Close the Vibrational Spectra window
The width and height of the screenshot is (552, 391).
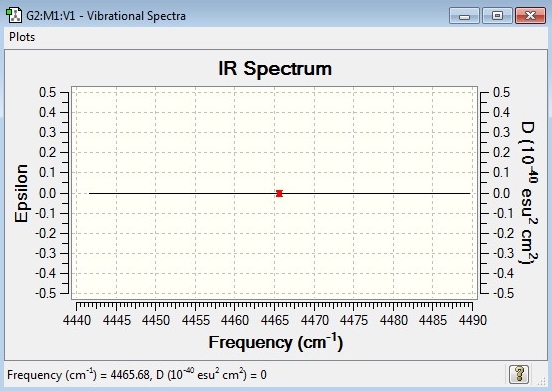[530, 16]
